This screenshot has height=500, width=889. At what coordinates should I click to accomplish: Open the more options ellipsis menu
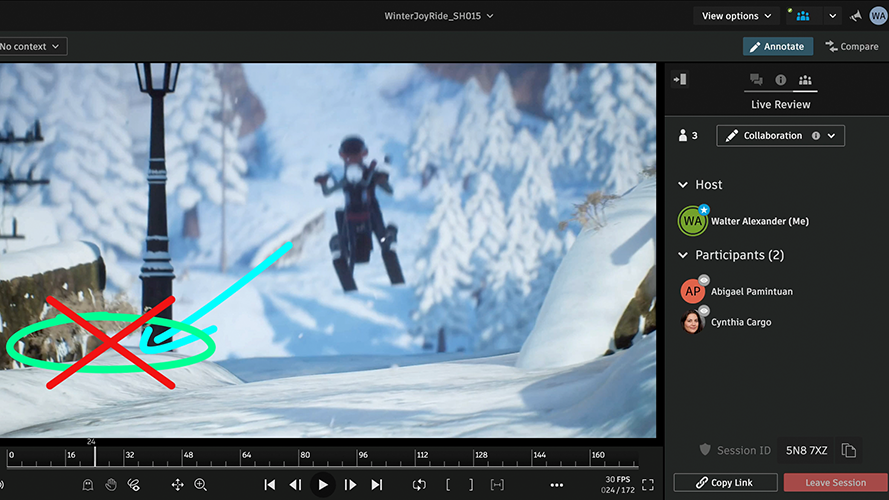click(557, 485)
